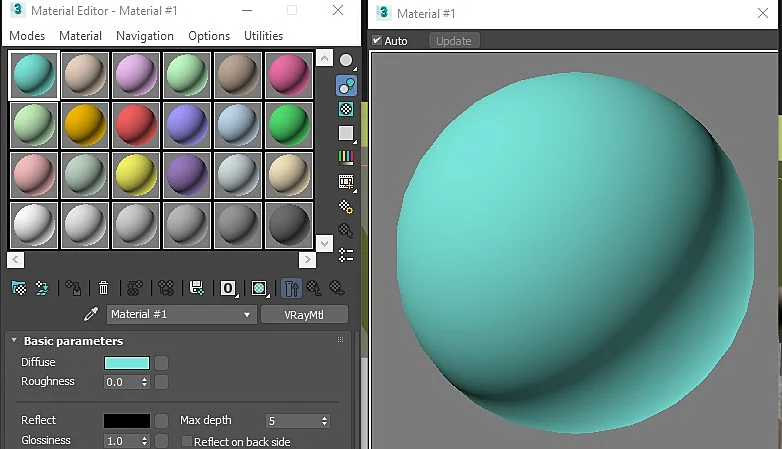
Task: Open the Material #1 name dropdown
Action: [x=182, y=314]
